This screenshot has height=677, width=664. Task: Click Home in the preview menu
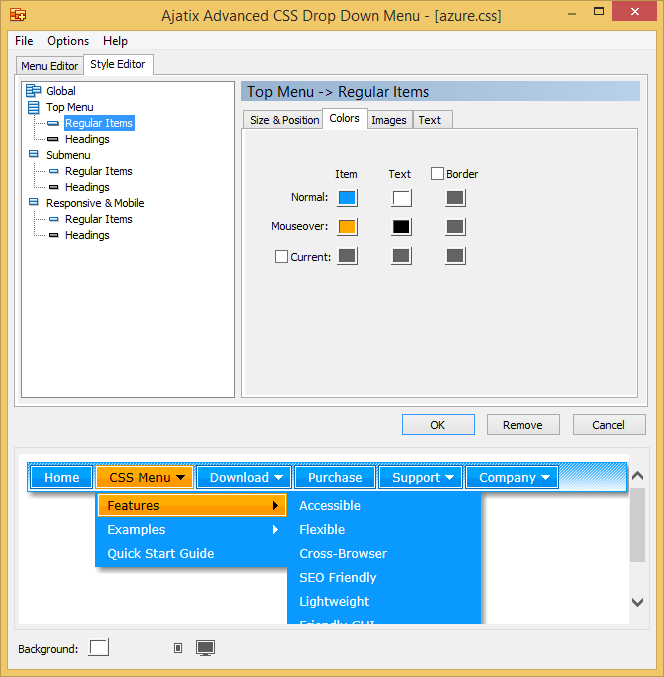coord(61,477)
